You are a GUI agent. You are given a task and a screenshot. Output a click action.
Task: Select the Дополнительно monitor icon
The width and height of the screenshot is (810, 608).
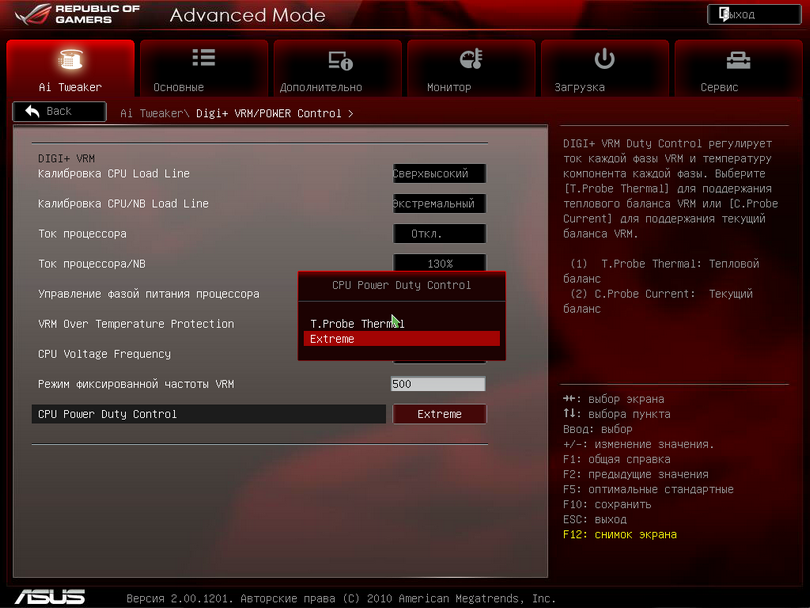click(338, 60)
